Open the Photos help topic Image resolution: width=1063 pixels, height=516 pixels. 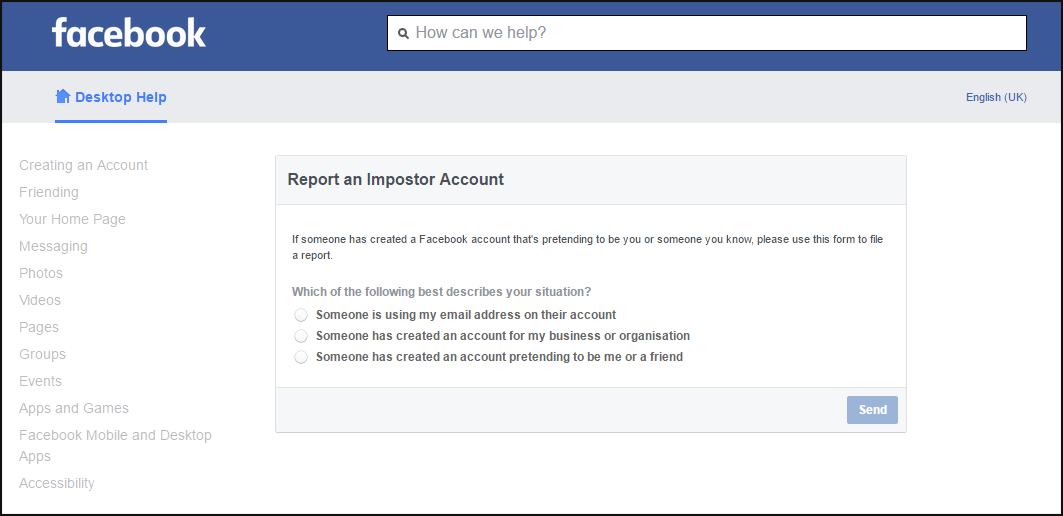[x=41, y=273]
